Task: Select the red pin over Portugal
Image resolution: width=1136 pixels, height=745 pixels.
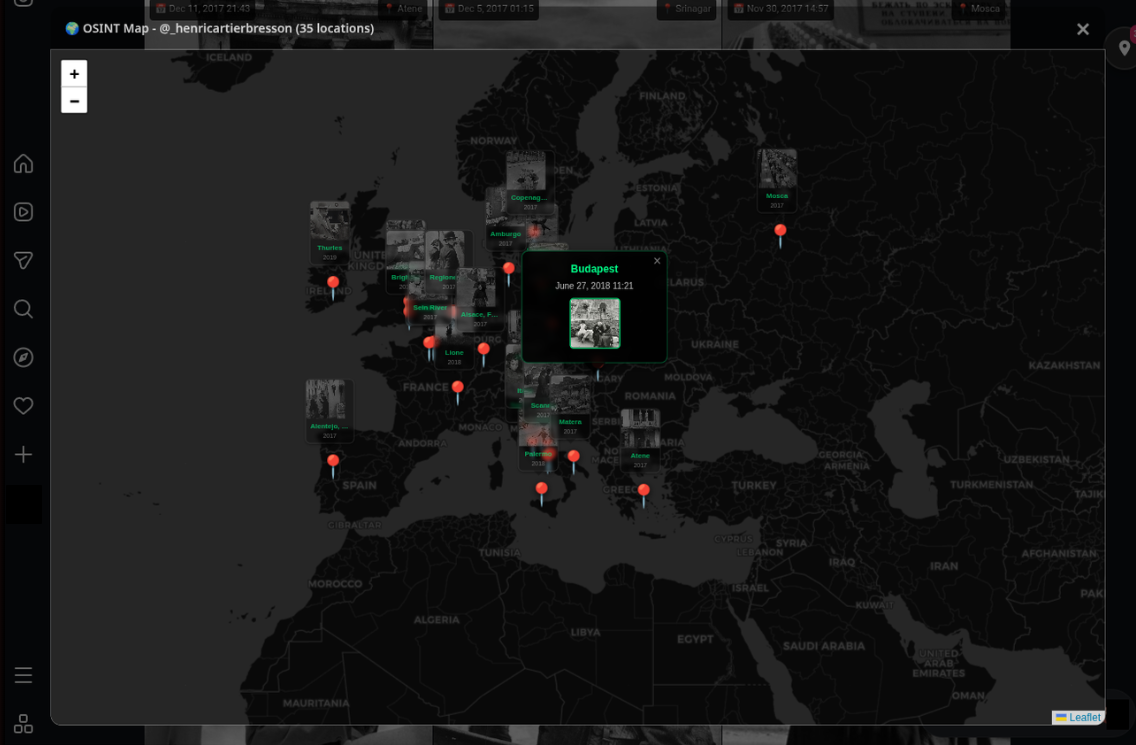Action: tap(333, 465)
